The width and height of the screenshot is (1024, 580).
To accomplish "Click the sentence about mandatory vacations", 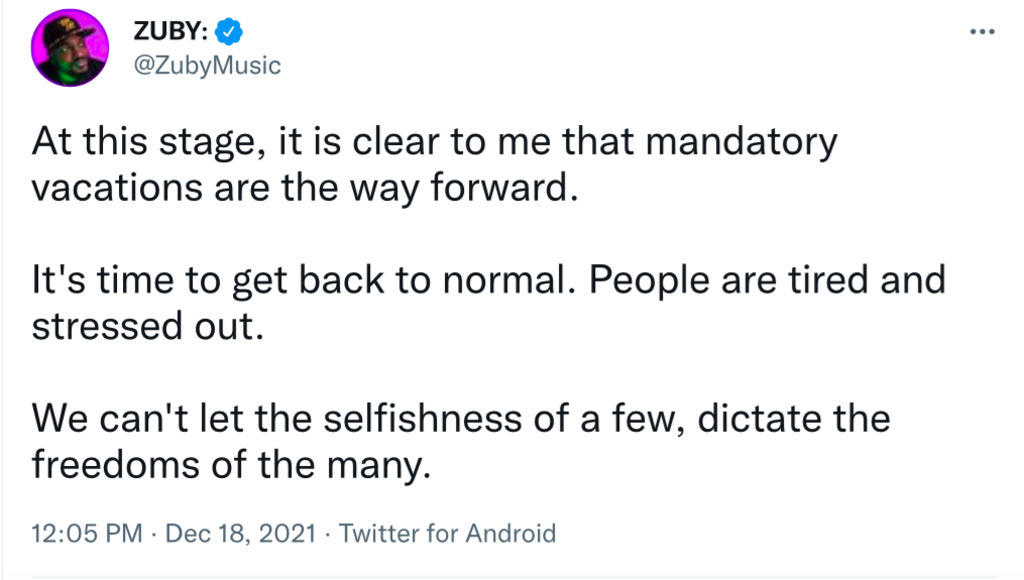I will tap(434, 165).
